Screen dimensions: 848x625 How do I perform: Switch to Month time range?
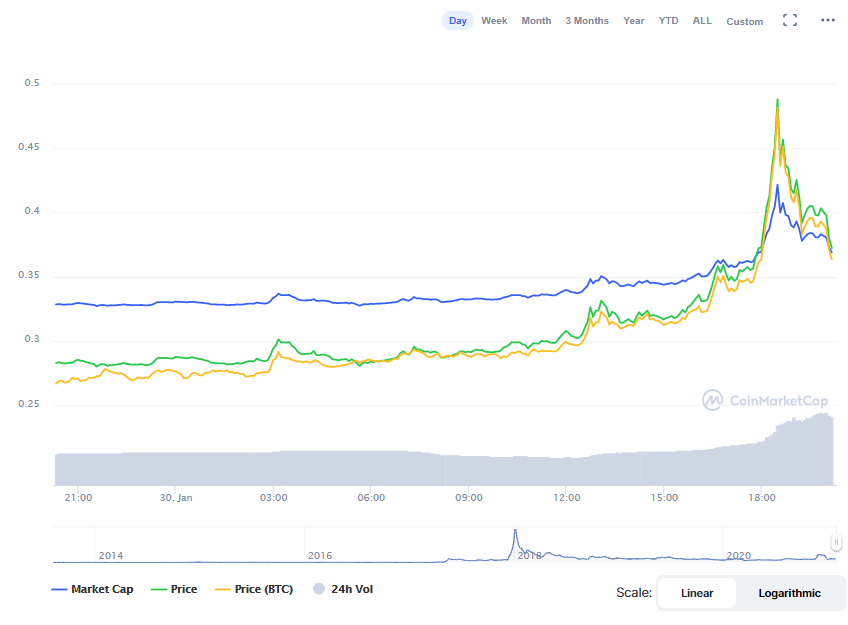coord(536,21)
